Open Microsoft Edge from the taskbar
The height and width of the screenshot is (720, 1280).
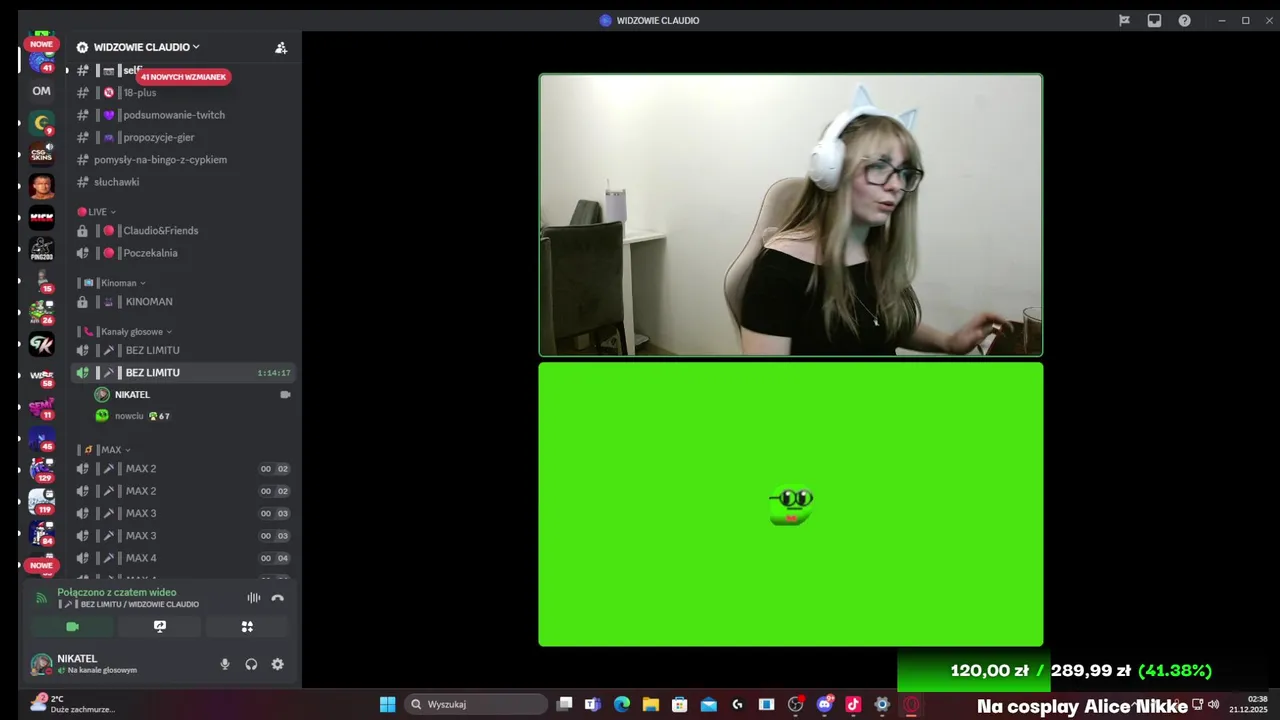[622, 704]
